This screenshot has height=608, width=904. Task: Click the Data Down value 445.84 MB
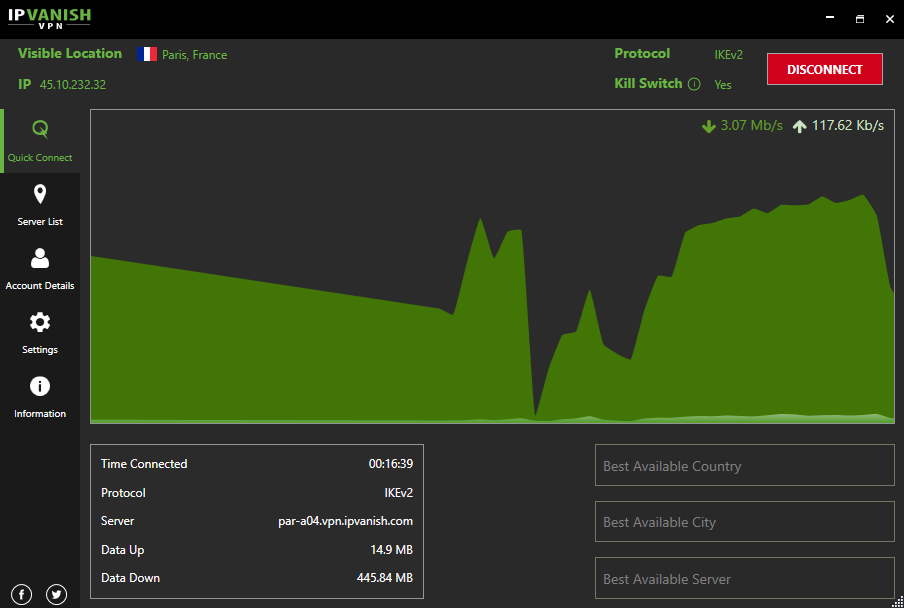coord(385,577)
